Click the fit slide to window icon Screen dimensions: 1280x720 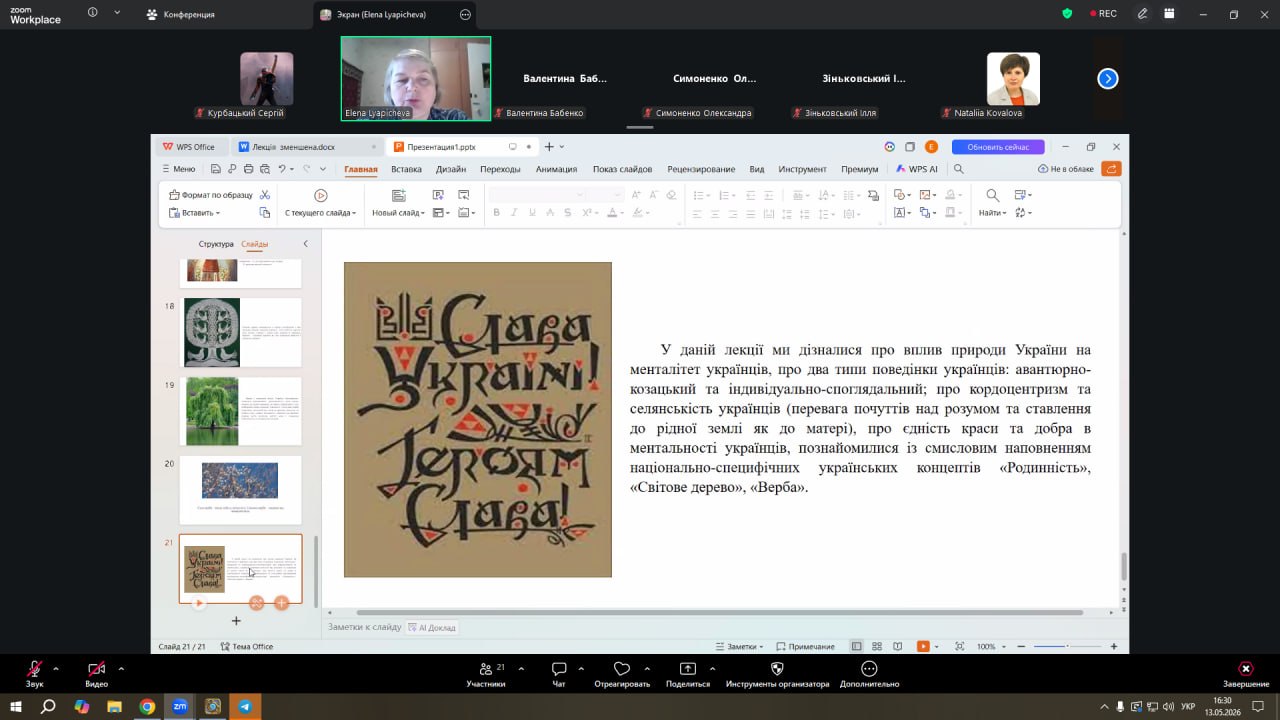pyautogui.click(x=960, y=647)
